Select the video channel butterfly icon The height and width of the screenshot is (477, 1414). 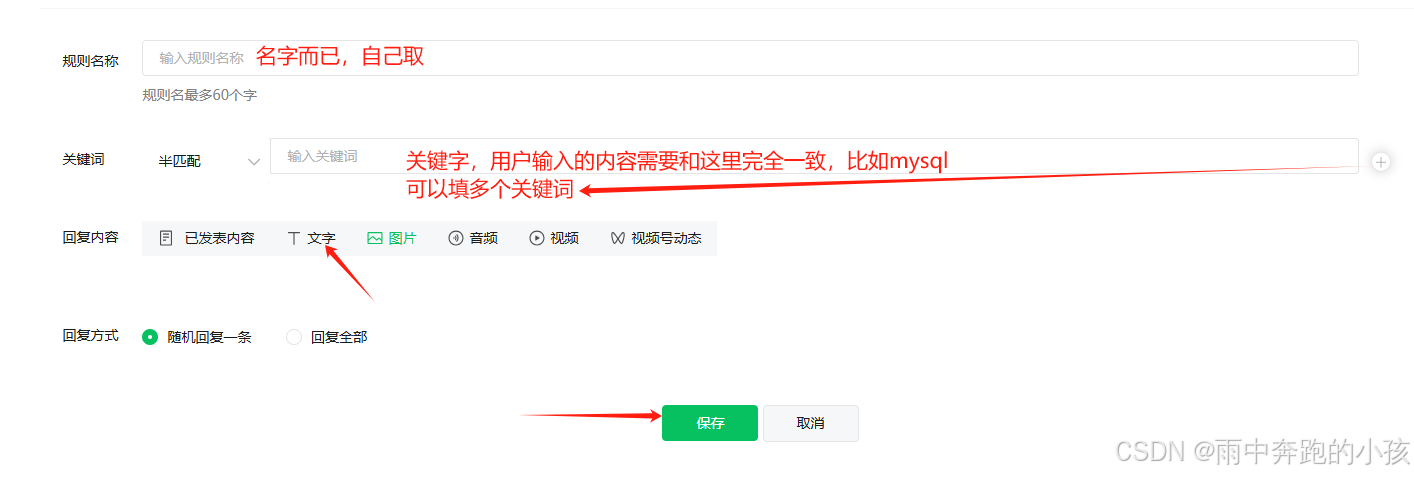pyautogui.click(x=618, y=238)
